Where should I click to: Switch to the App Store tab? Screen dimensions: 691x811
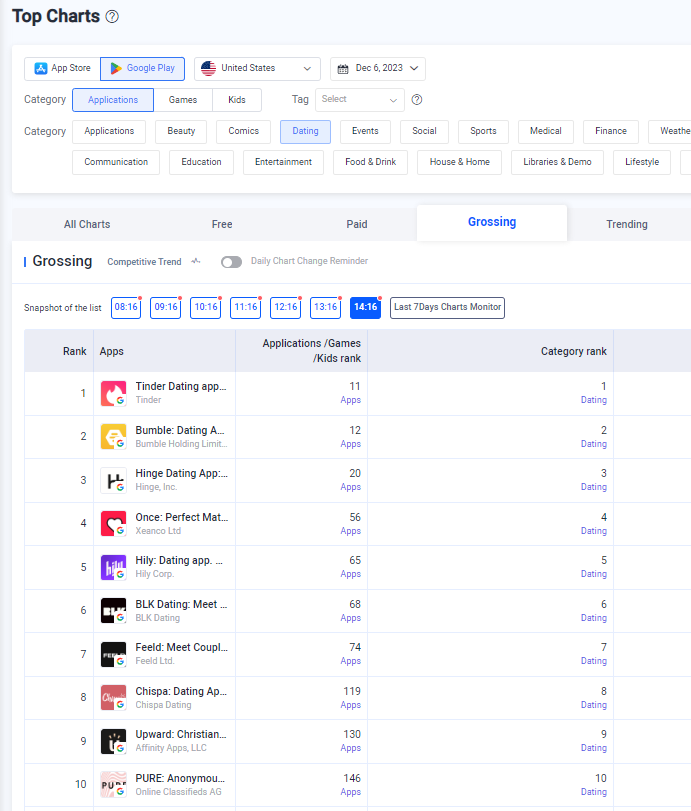click(62, 68)
